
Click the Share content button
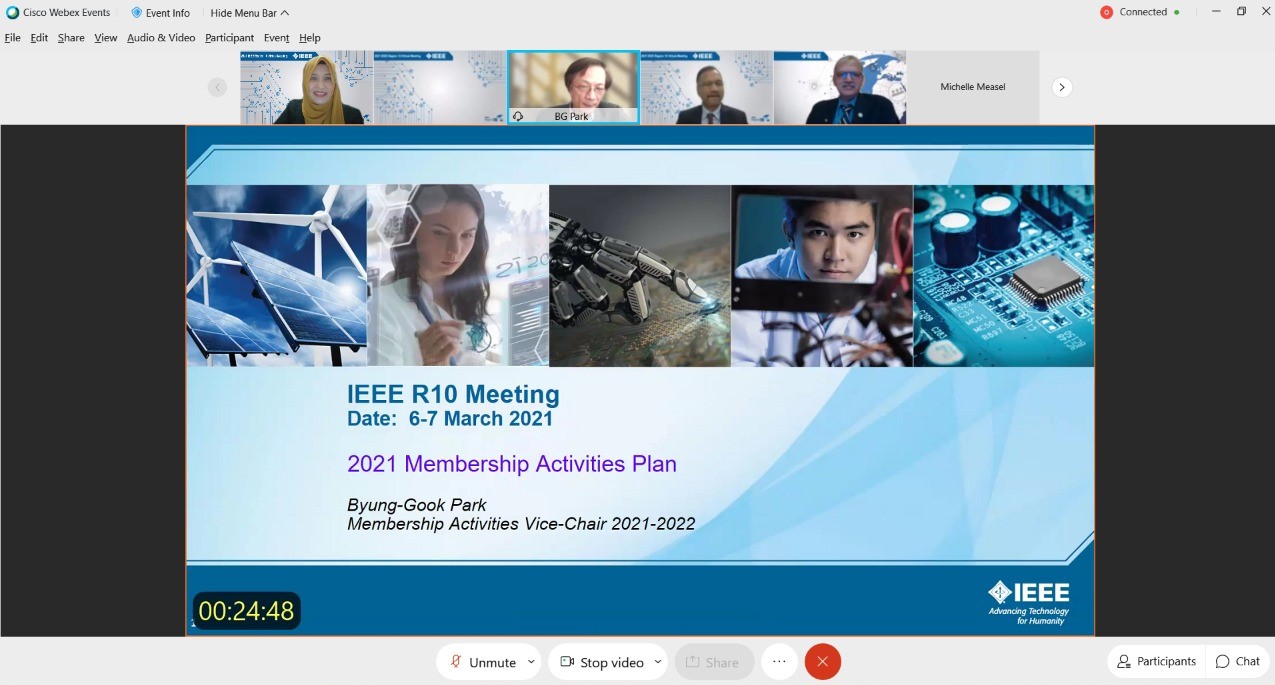(713, 662)
